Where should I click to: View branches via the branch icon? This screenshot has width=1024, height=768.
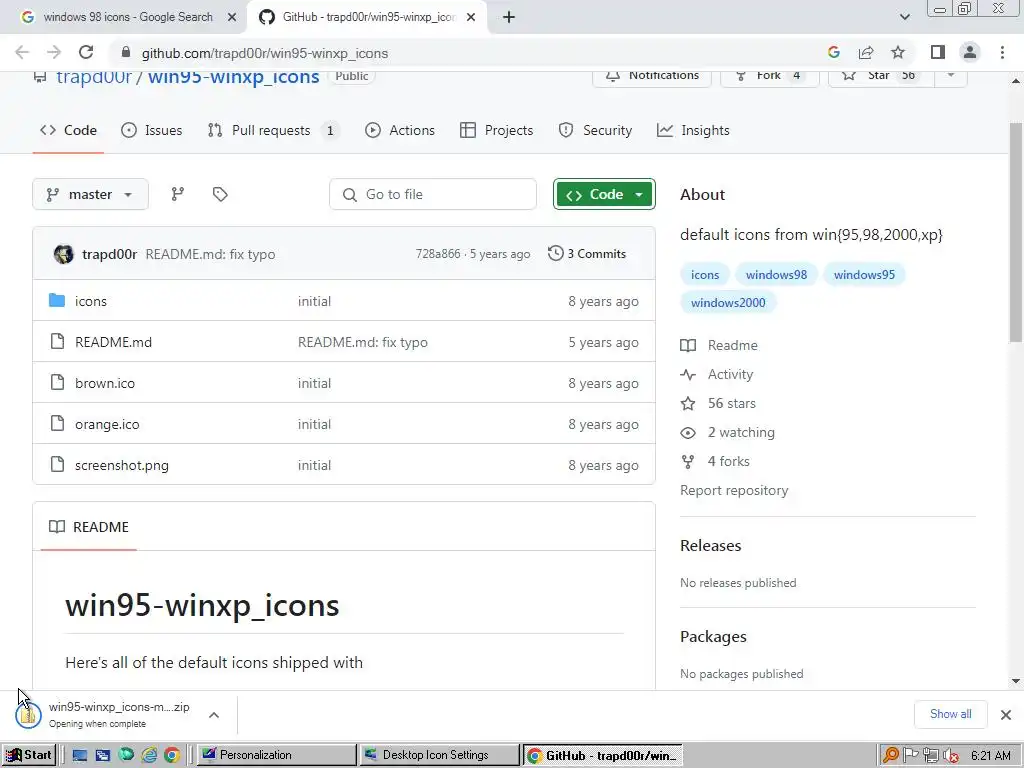178,194
